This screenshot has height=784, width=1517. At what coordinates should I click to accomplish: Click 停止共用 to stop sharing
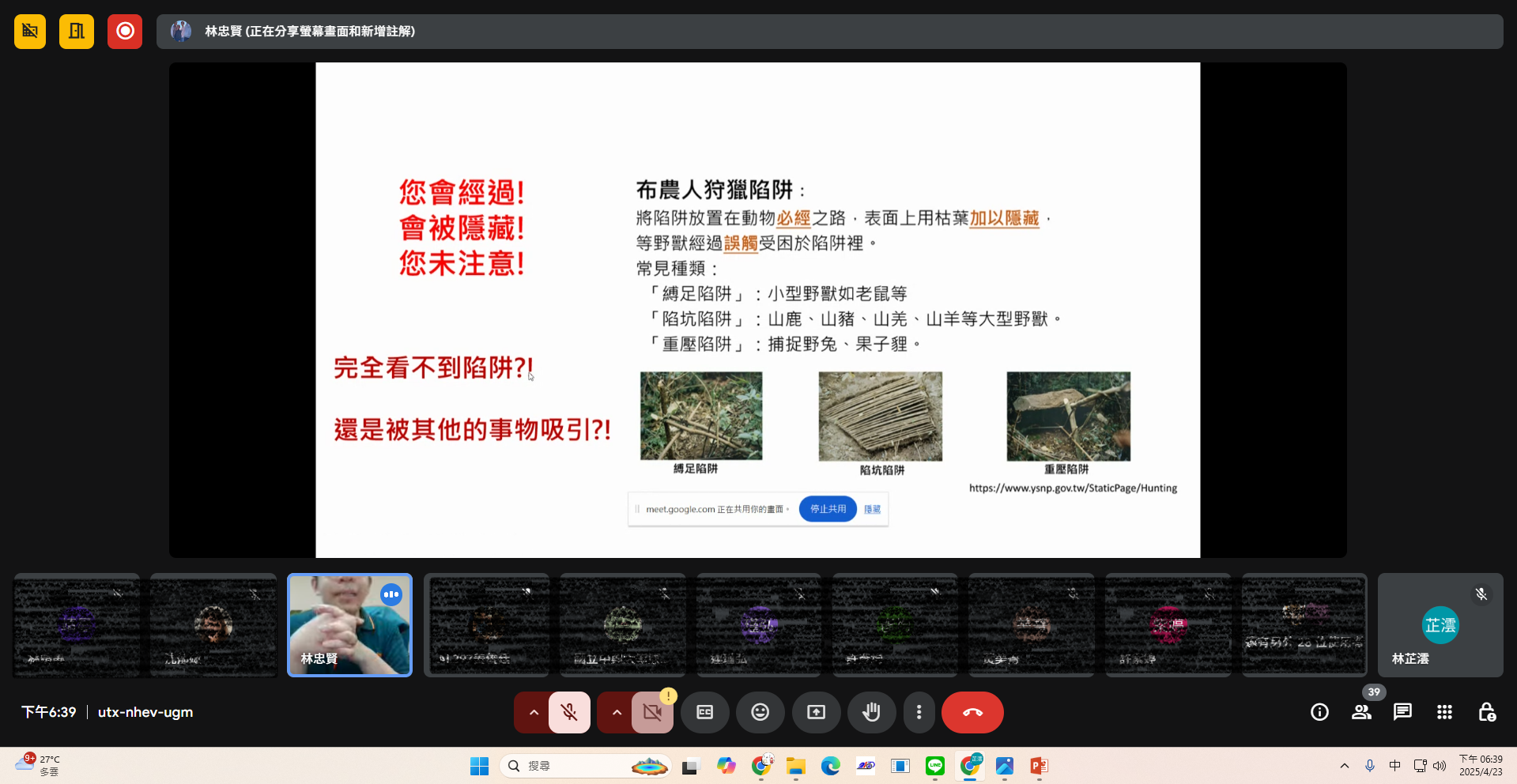(827, 509)
